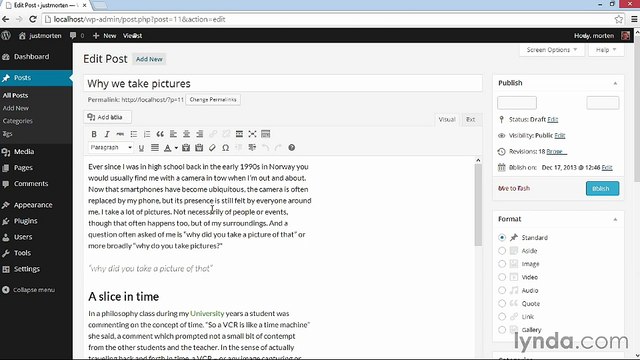
Task: Open the WordPress logo menu
Action: (6, 36)
